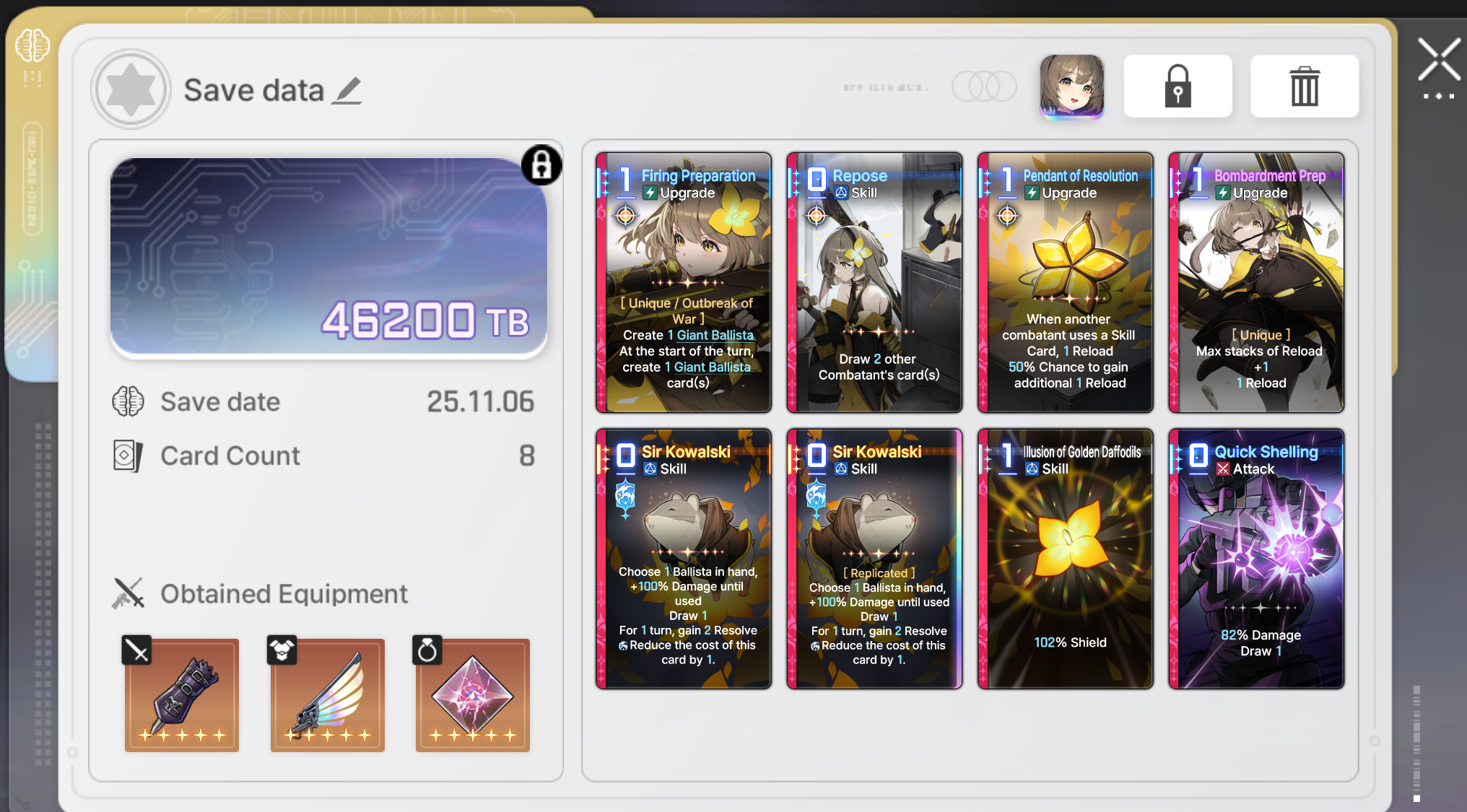
Task: Click the padlock lock button
Action: tap(1177, 86)
